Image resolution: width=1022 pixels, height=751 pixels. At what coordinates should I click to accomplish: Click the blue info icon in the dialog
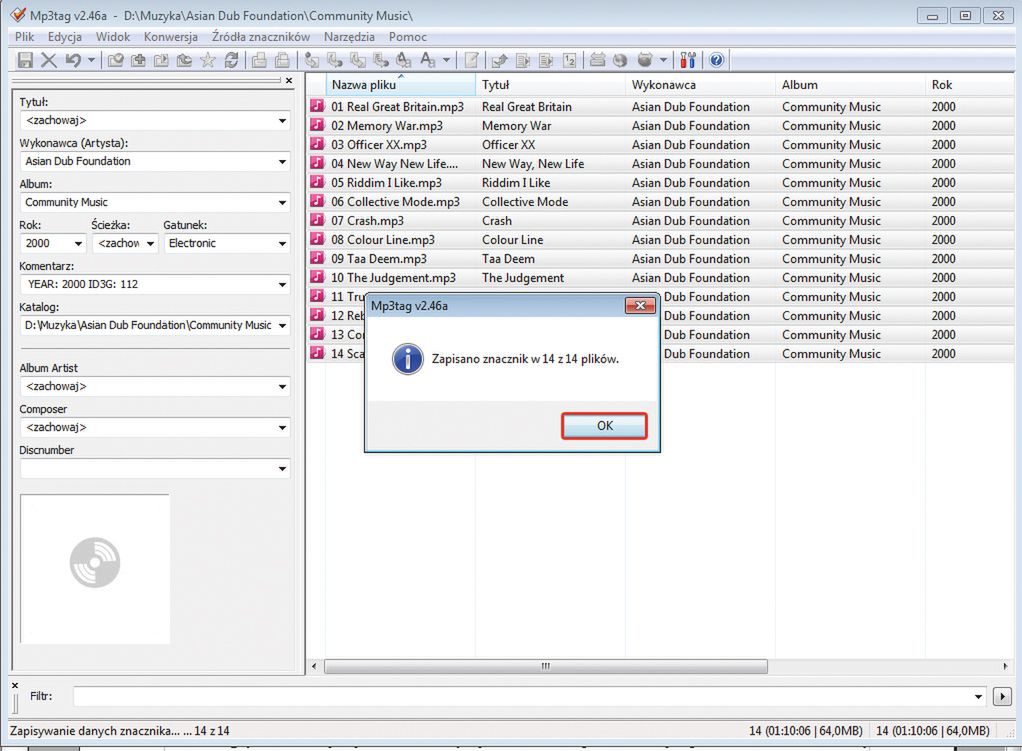tap(407, 359)
